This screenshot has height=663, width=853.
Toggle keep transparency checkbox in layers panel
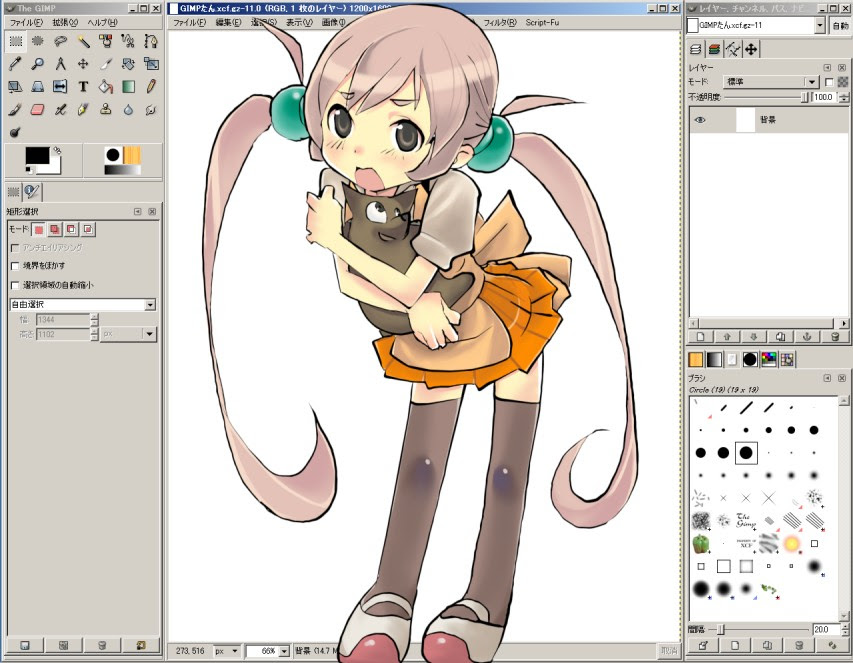[x=829, y=82]
